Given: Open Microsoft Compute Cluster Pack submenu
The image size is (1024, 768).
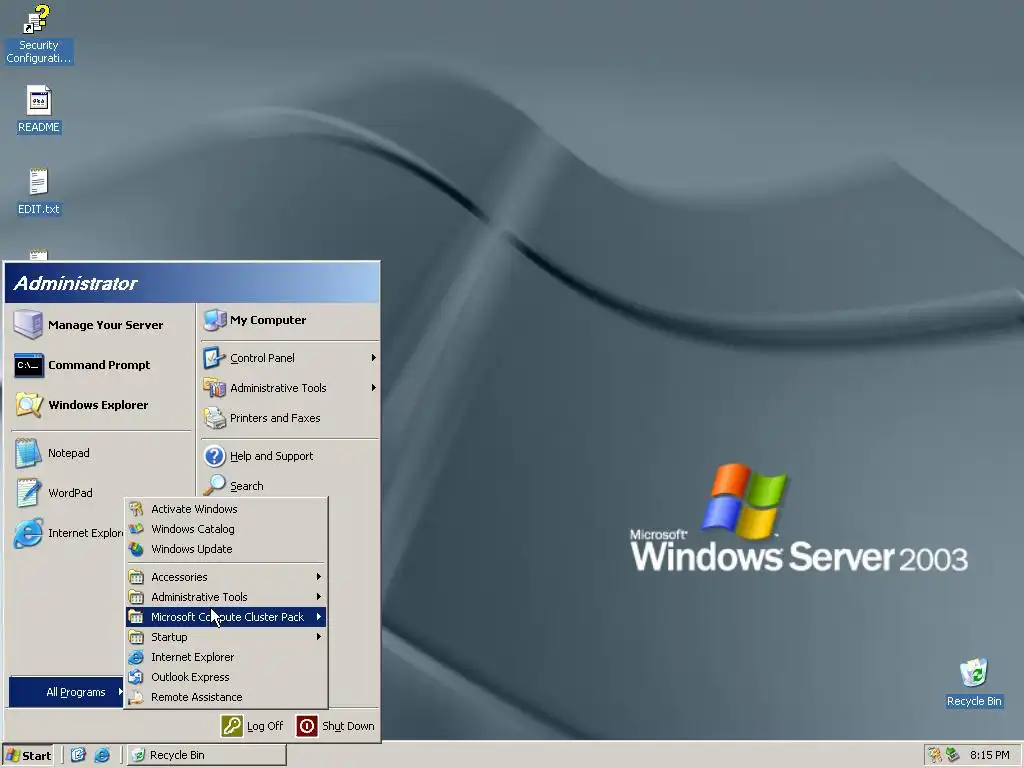Looking at the screenshot, I should (226, 617).
